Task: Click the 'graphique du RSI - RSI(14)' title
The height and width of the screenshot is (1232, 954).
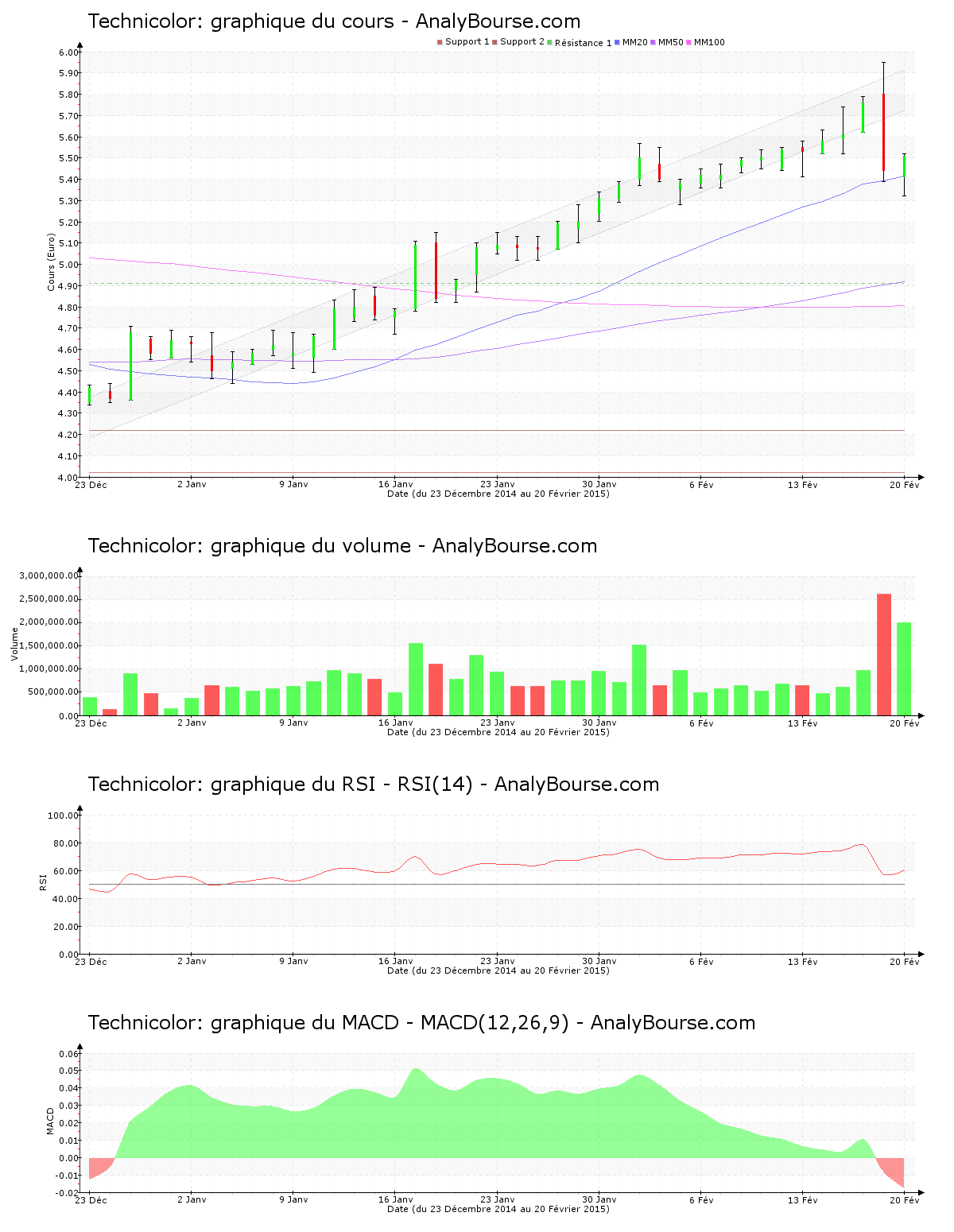Action: 342,785
